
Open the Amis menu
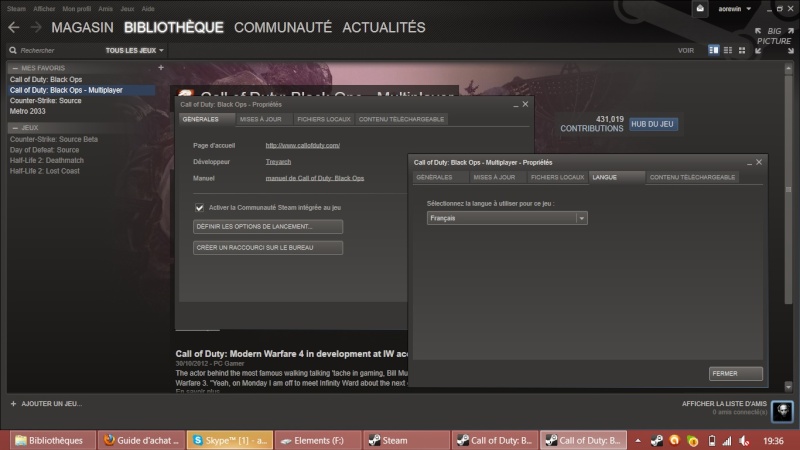(106, 9)
